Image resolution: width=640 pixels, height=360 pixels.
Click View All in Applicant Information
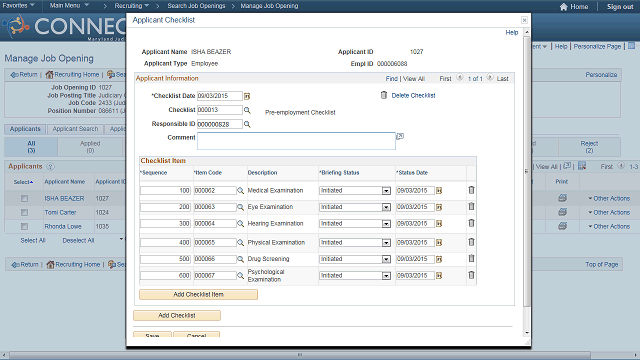click(414, 79)
